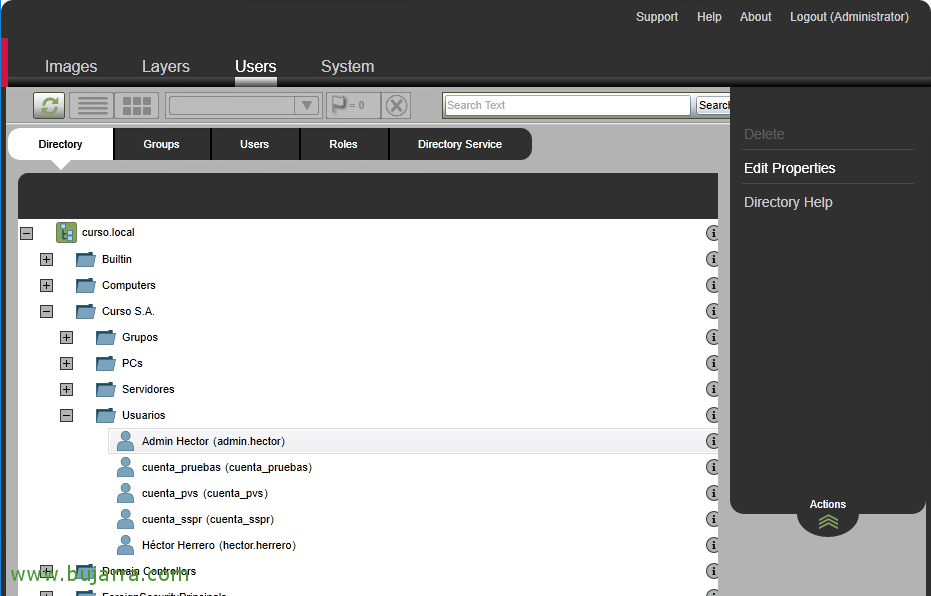Switch to grid view icon
The width and height of the screenshot is (931, 596).
pos(136,105)
